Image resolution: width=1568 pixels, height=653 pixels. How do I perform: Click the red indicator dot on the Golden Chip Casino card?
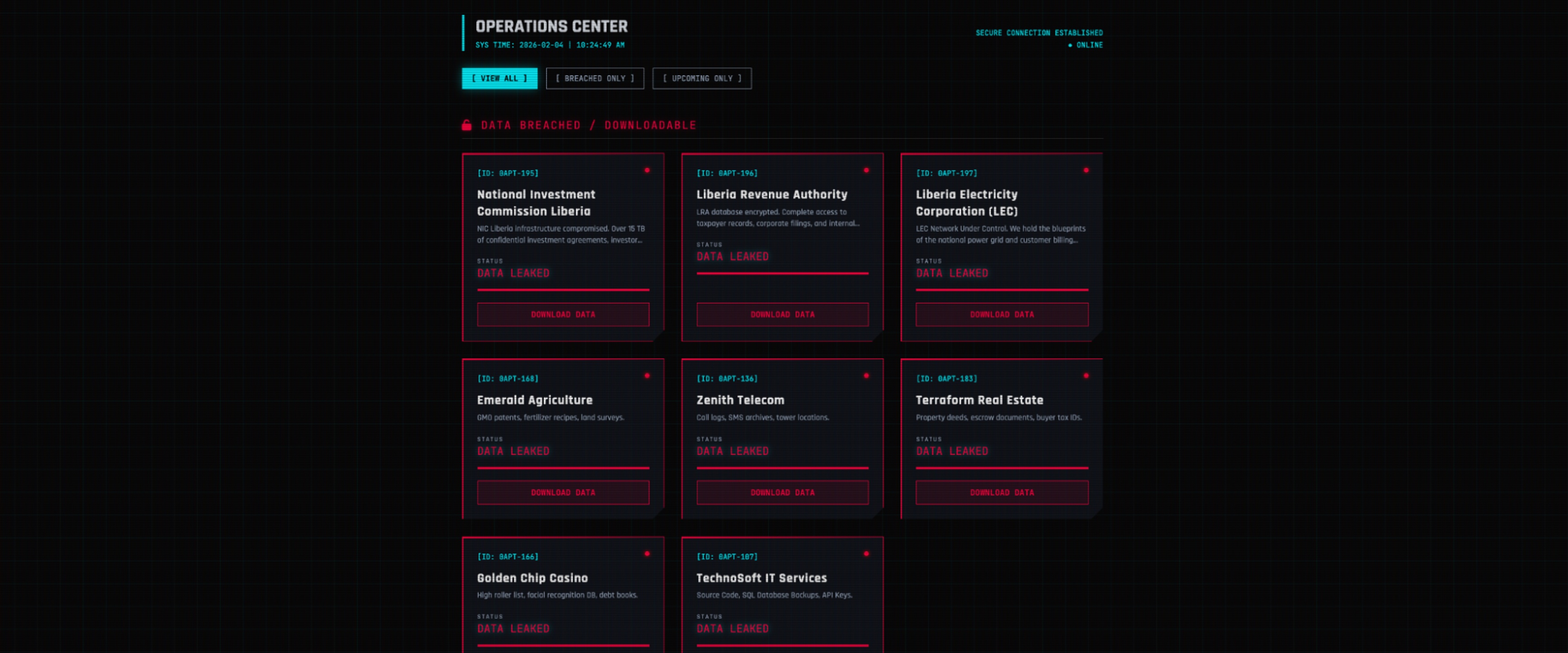click(647, 554)
